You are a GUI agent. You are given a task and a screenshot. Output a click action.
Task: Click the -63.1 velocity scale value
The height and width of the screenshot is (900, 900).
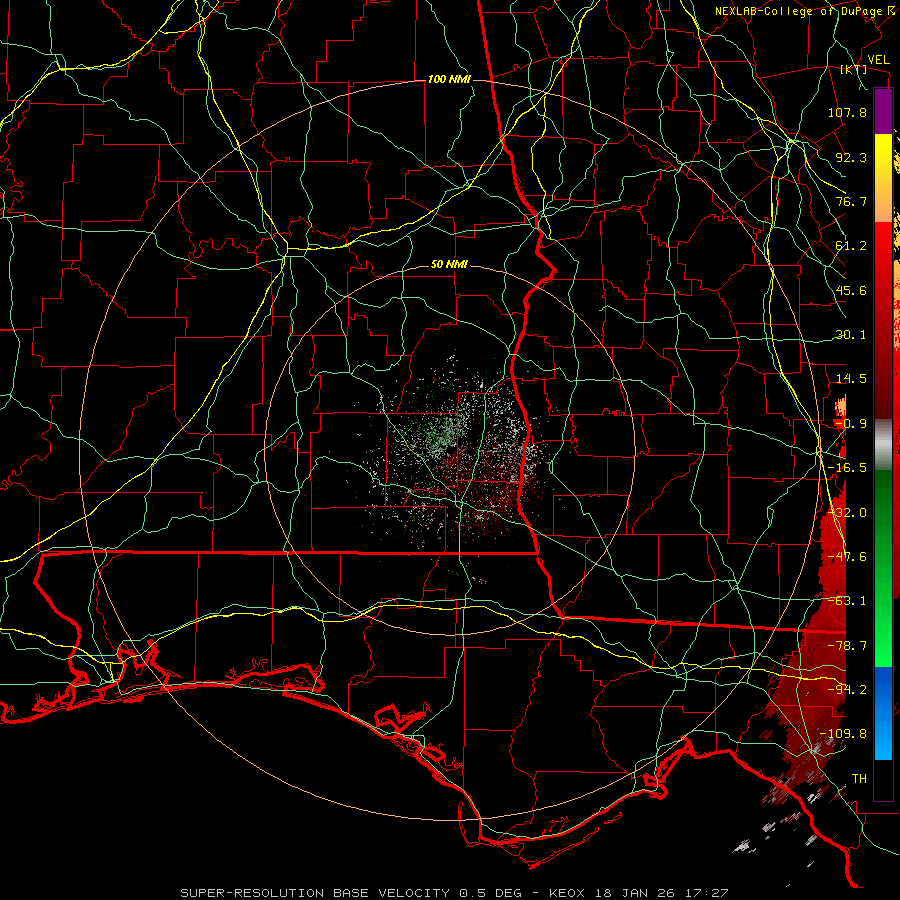pos(847,601)
